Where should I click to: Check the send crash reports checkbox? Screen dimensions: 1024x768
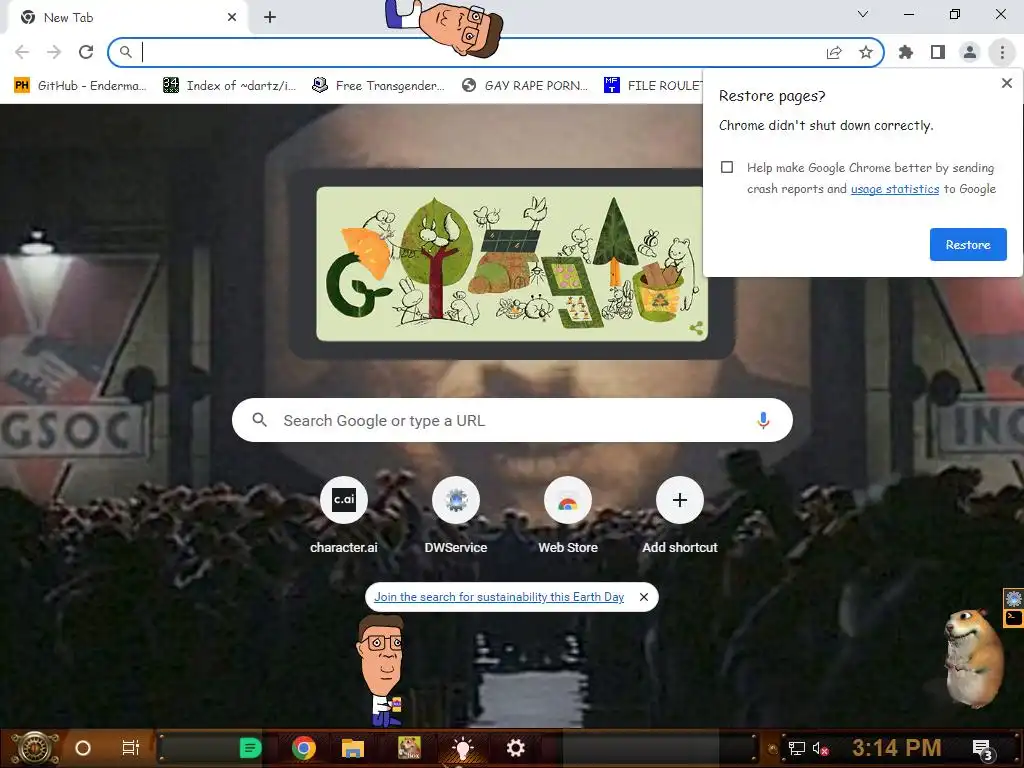coord(727,167)
